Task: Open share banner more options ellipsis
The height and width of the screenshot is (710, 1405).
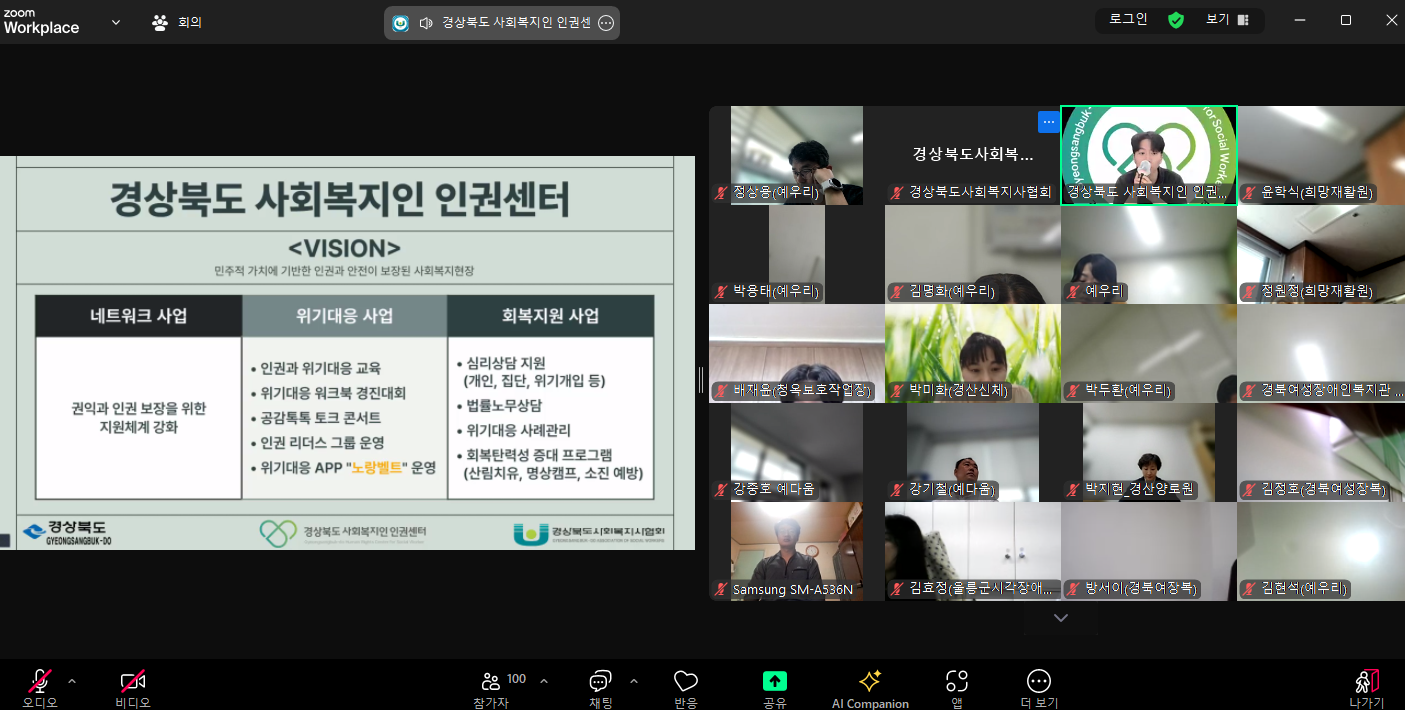Action: point(606,23)
